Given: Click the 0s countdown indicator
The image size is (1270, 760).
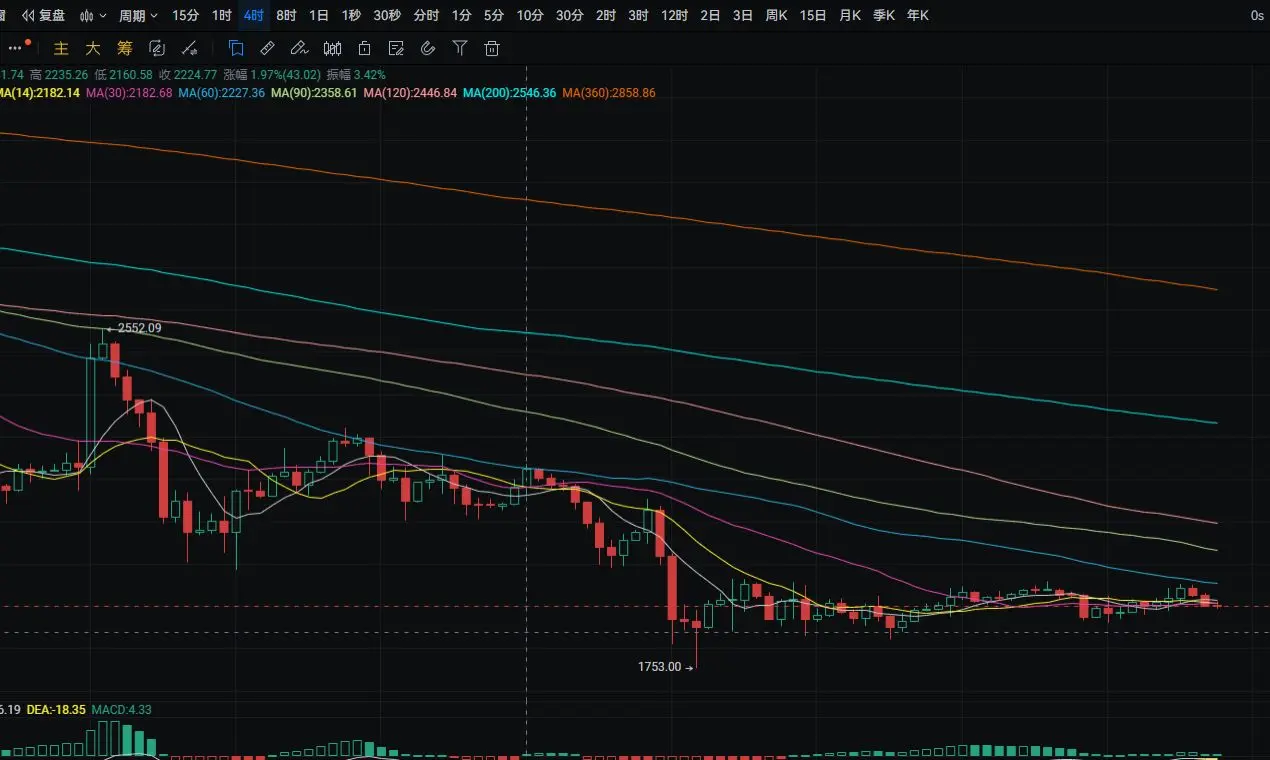Looking at the screenshot, I should tap(1257, 16).
